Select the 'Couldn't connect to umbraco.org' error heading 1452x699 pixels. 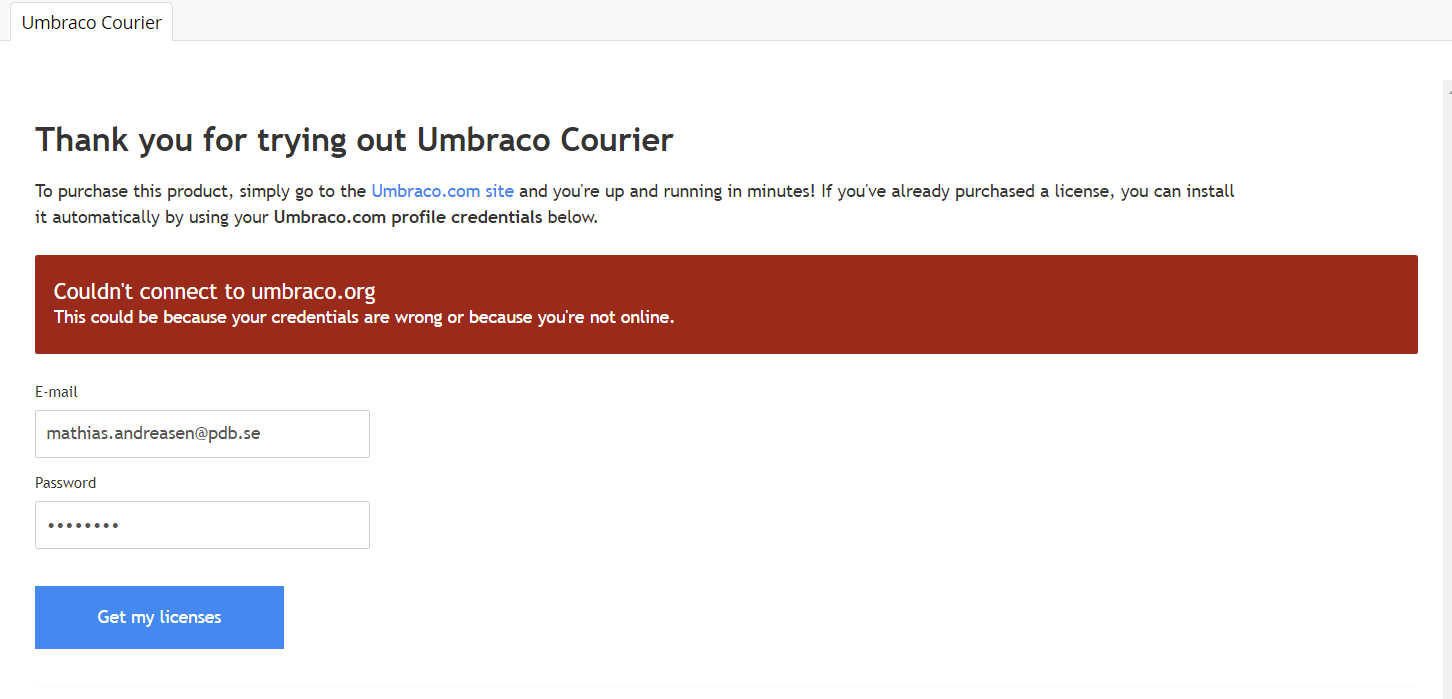pyautogui.click(x=214, y=291)
